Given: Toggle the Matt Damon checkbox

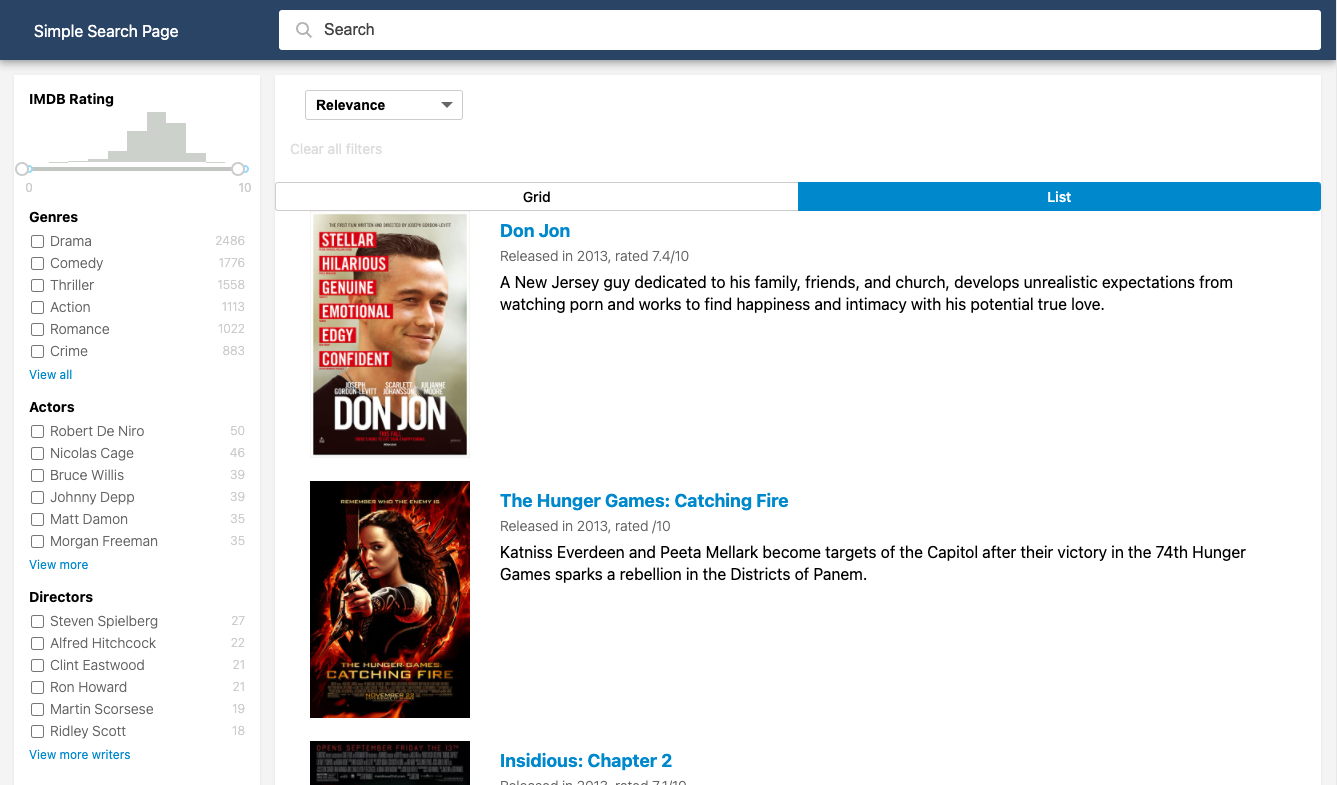Looking at the screenshot, I should point(37,519).
